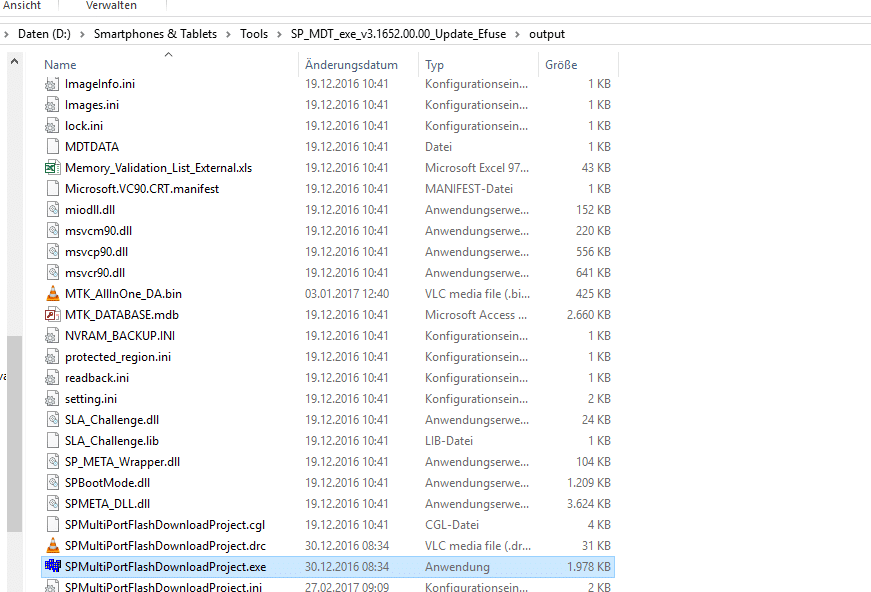Click the type CGL-Datei
This screenshot has width=871, height=592.
point(452,525)
